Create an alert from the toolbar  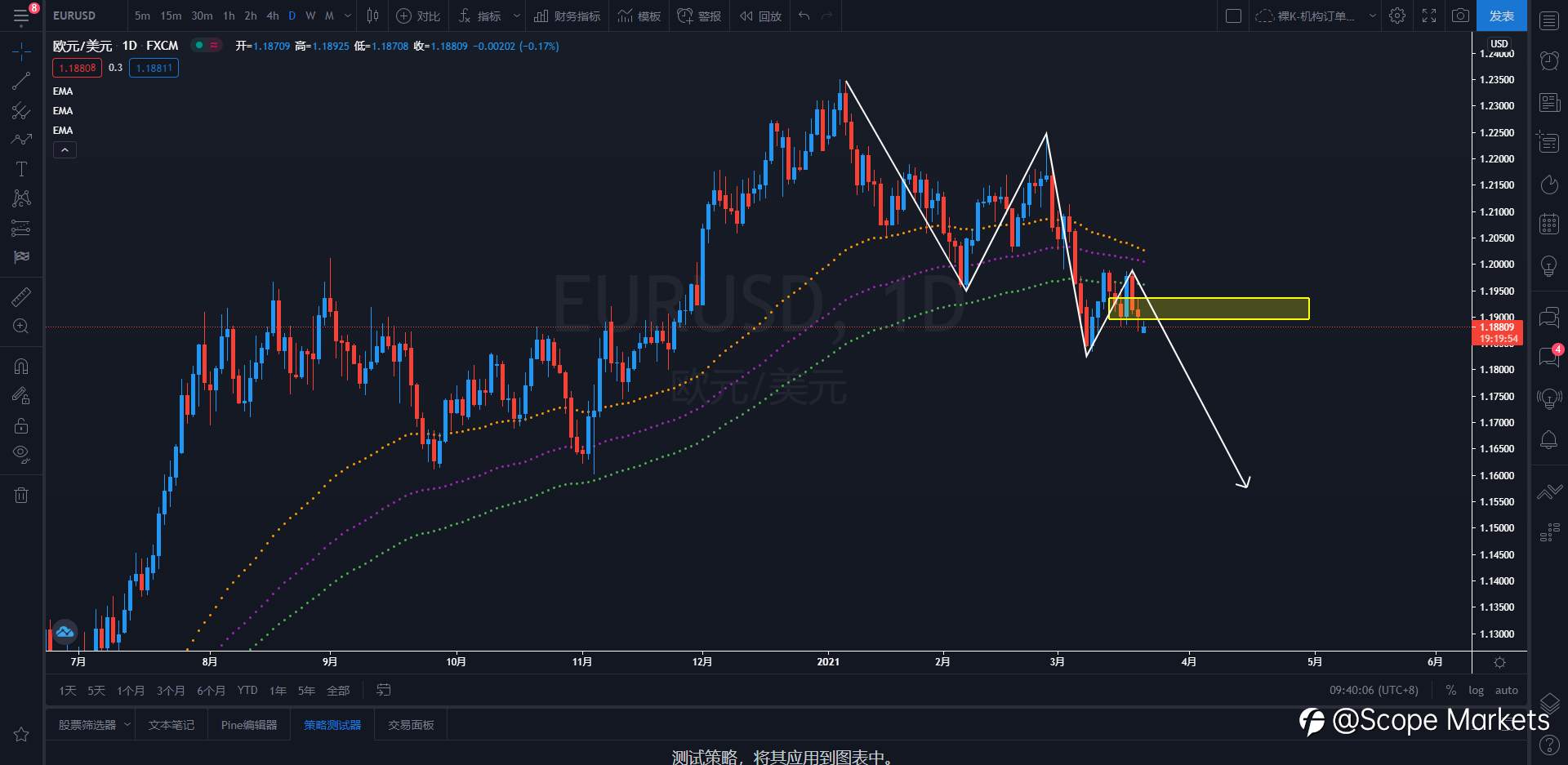tap(699, 16)
